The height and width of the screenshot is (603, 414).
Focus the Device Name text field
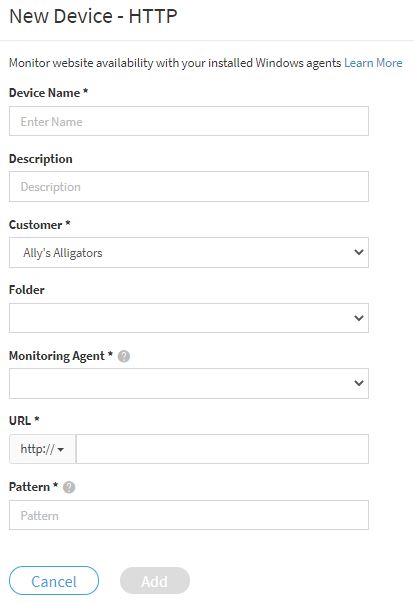(189, 121)
